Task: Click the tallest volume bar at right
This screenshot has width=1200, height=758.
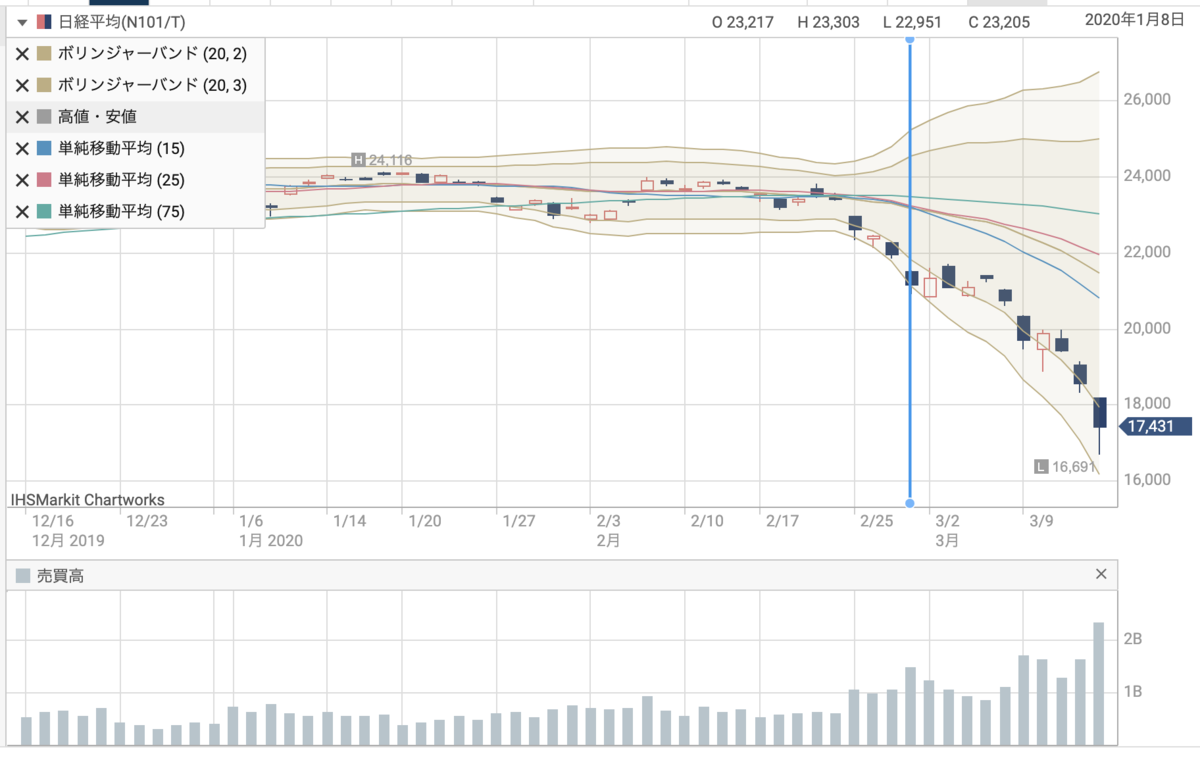Action: (x=1099, y=683)
